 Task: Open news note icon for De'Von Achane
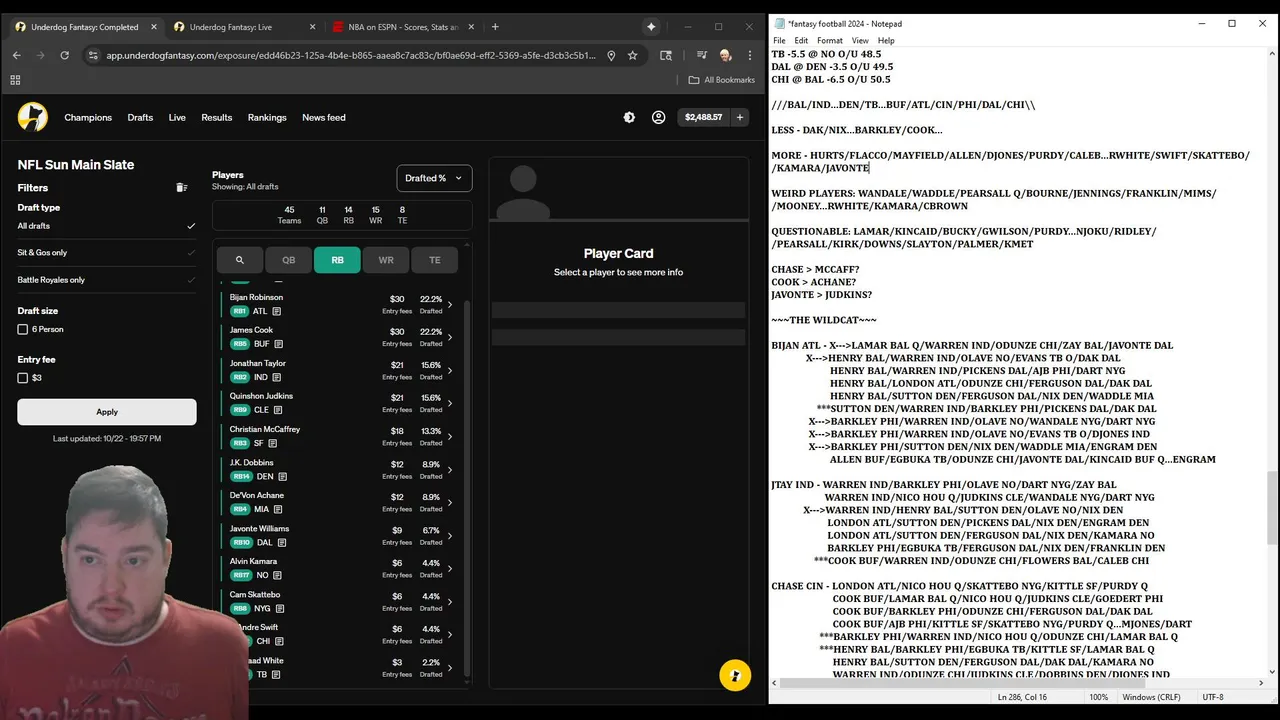[277, 509]
